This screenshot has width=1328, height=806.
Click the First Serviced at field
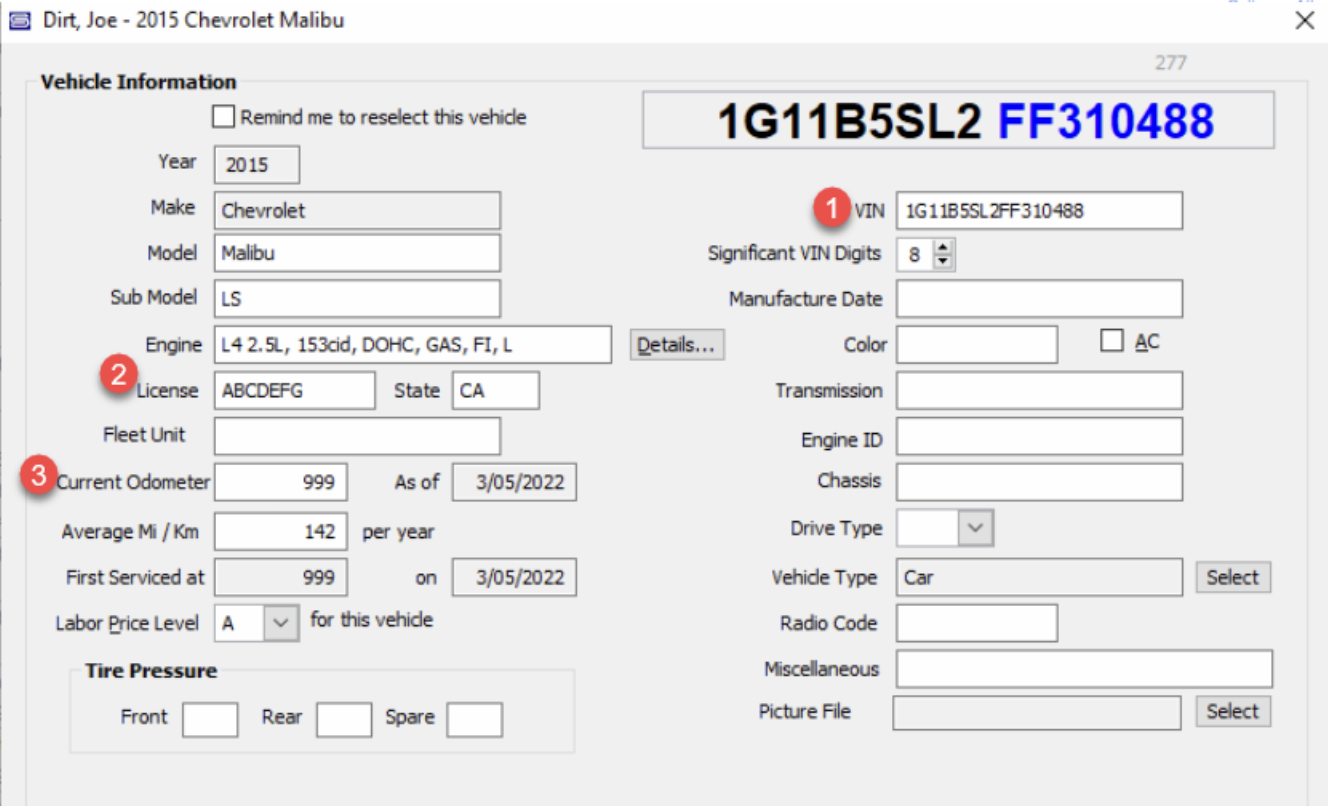[281, 577]
